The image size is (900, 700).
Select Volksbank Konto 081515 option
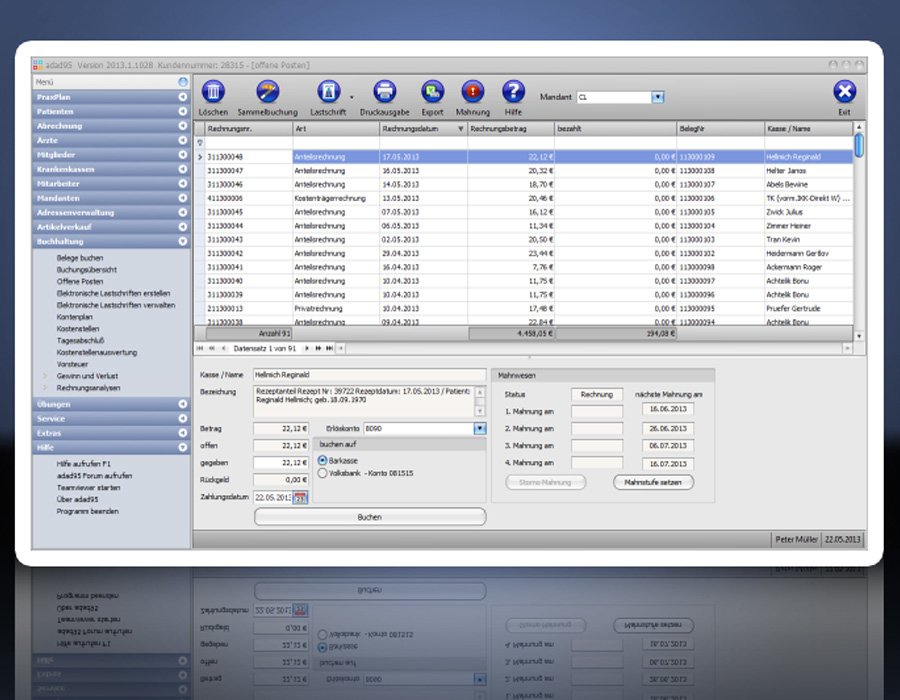click(x=322, y=473)
